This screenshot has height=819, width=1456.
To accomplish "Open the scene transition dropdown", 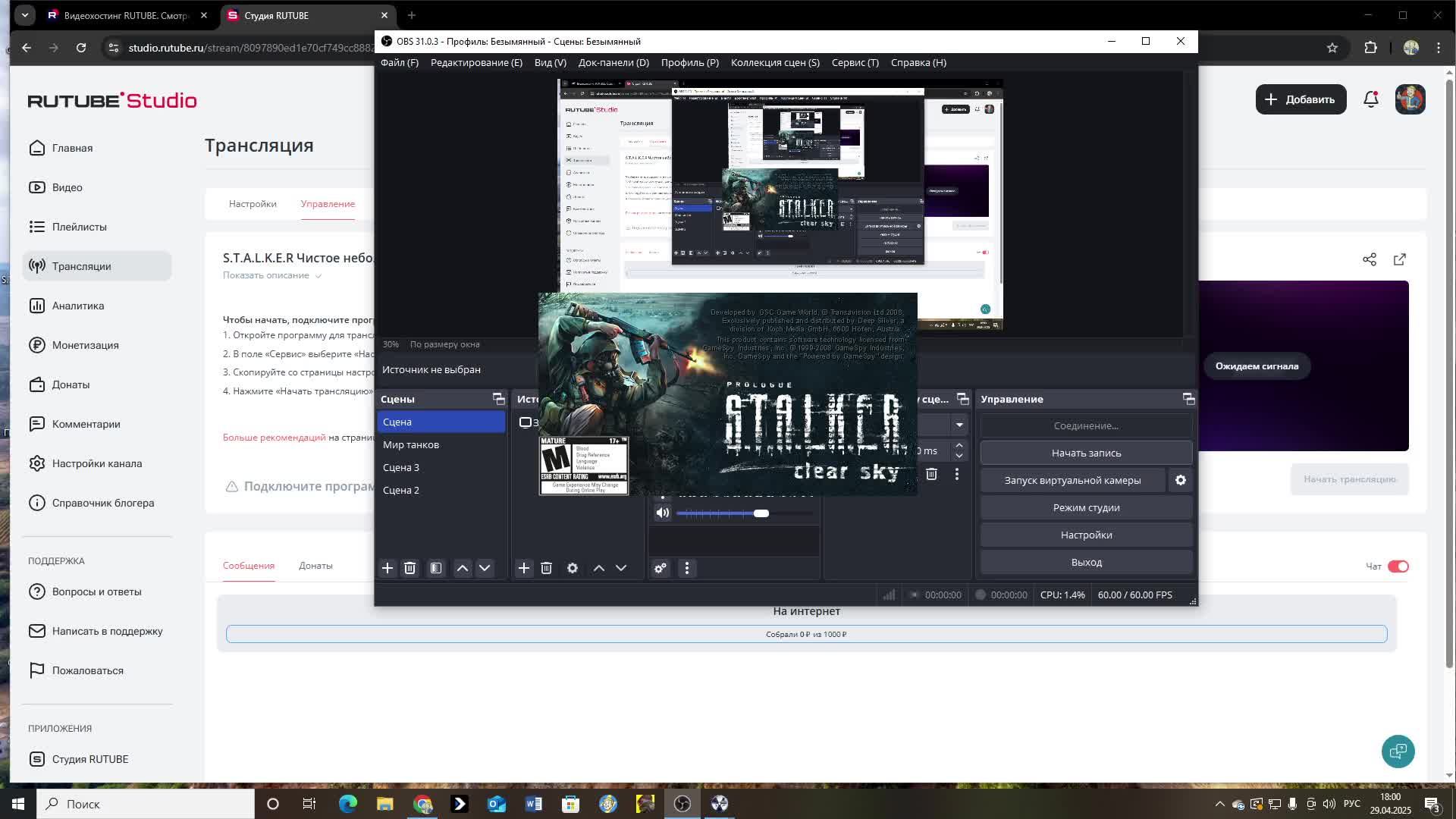I will point(959,425).
